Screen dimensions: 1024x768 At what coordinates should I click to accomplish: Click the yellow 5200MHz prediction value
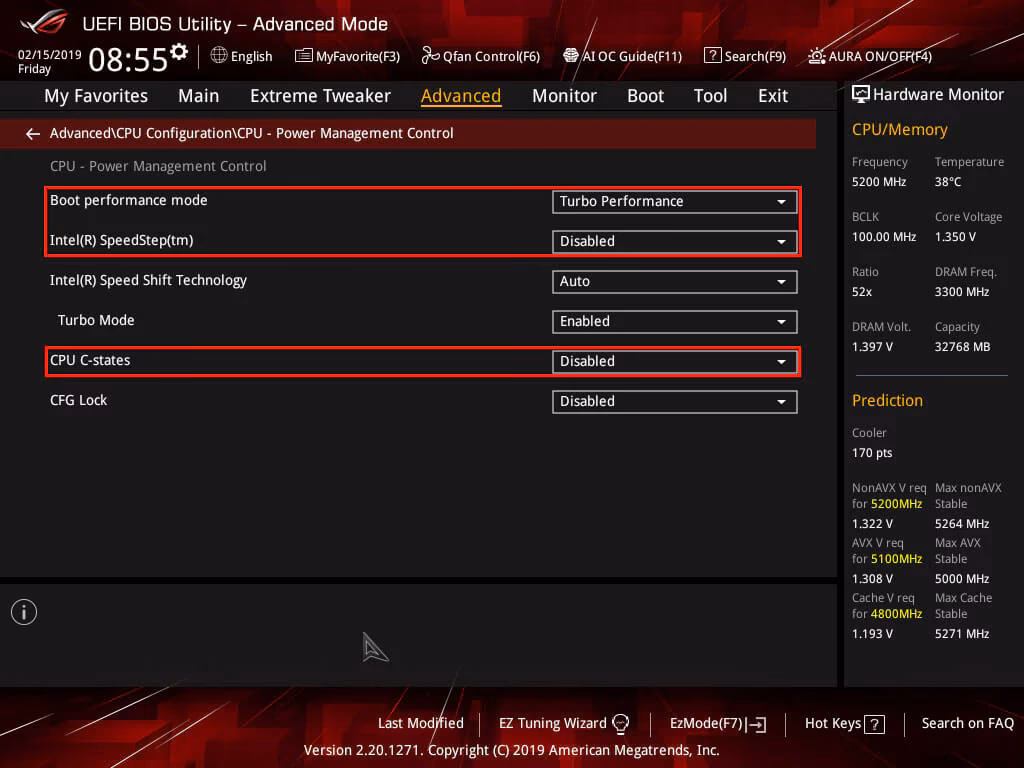pos(896,504)
